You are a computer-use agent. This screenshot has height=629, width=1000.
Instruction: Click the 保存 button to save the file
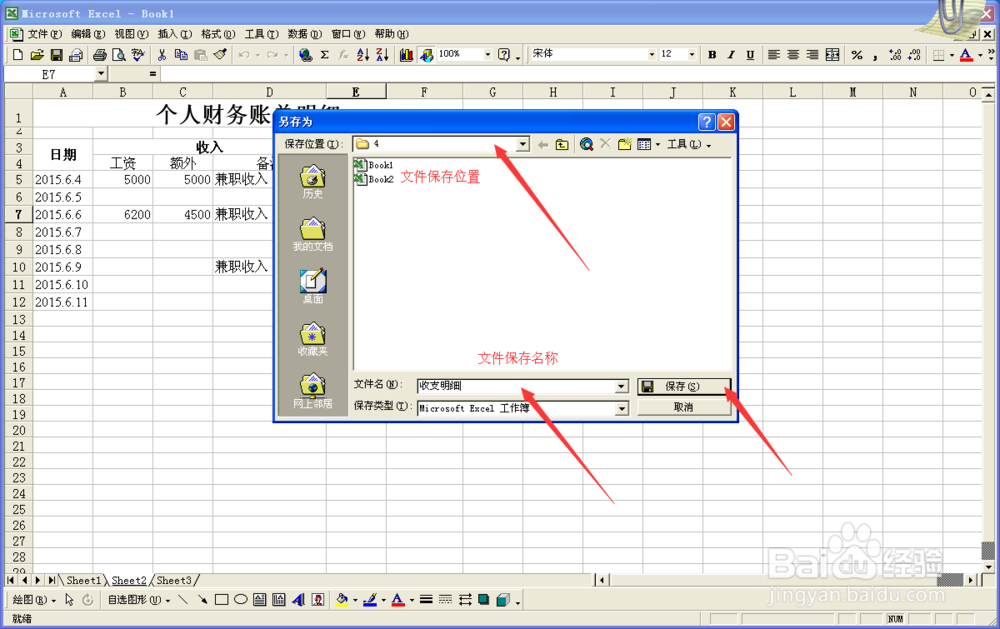(684, 386)
